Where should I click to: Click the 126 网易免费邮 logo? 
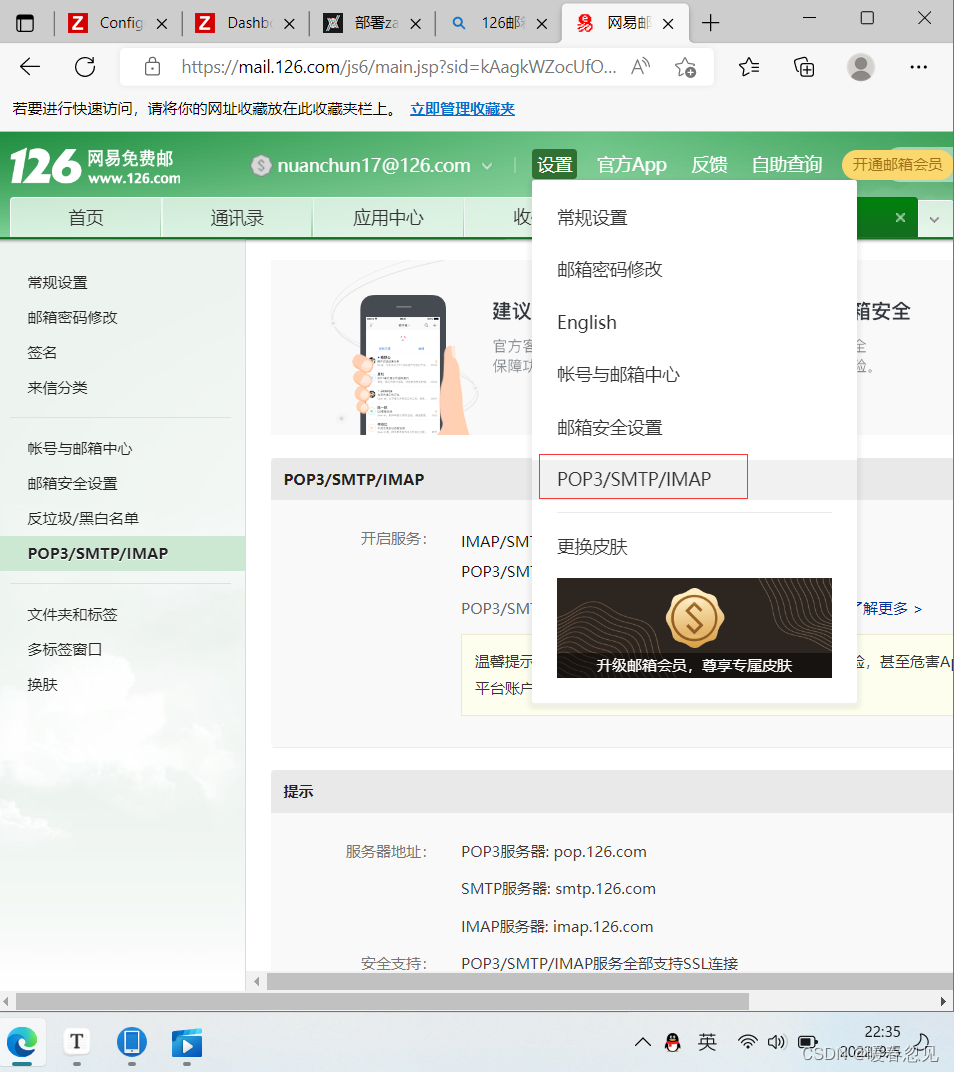point(95,165)
